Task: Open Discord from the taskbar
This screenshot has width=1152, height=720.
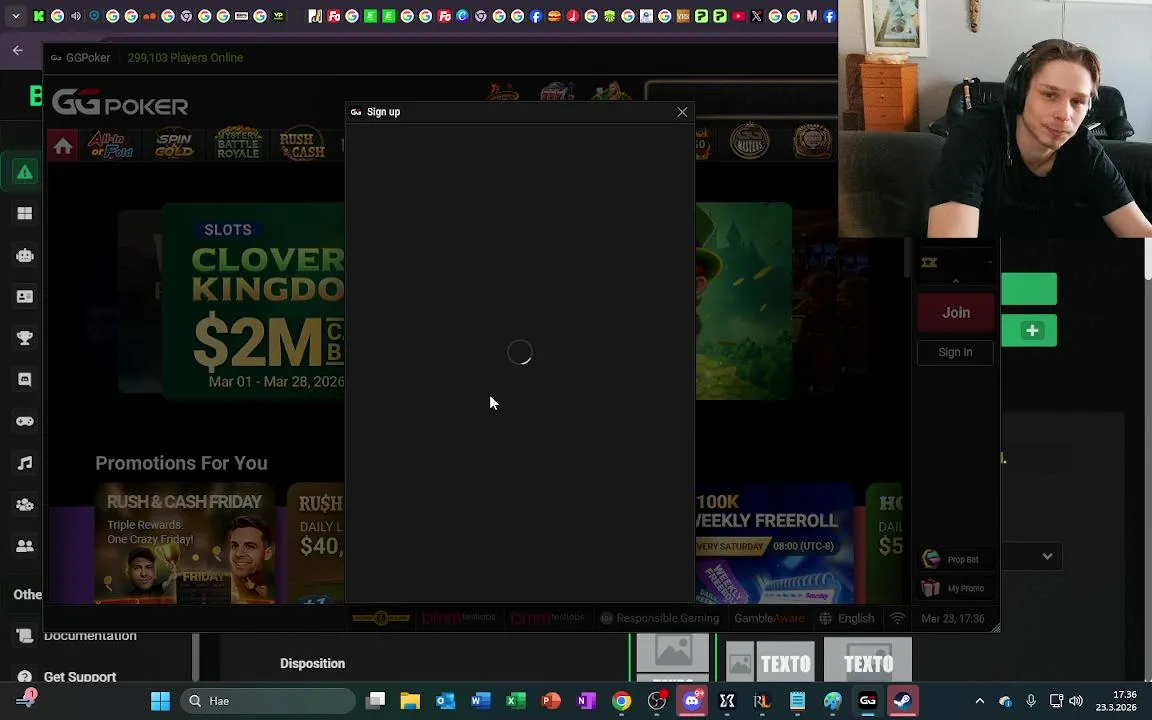Action: (x=692, y=701)
